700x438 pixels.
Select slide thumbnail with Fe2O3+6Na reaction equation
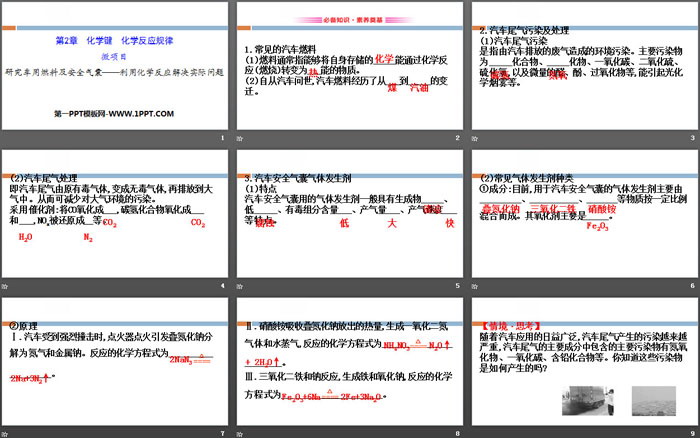(x=350, y=361)
